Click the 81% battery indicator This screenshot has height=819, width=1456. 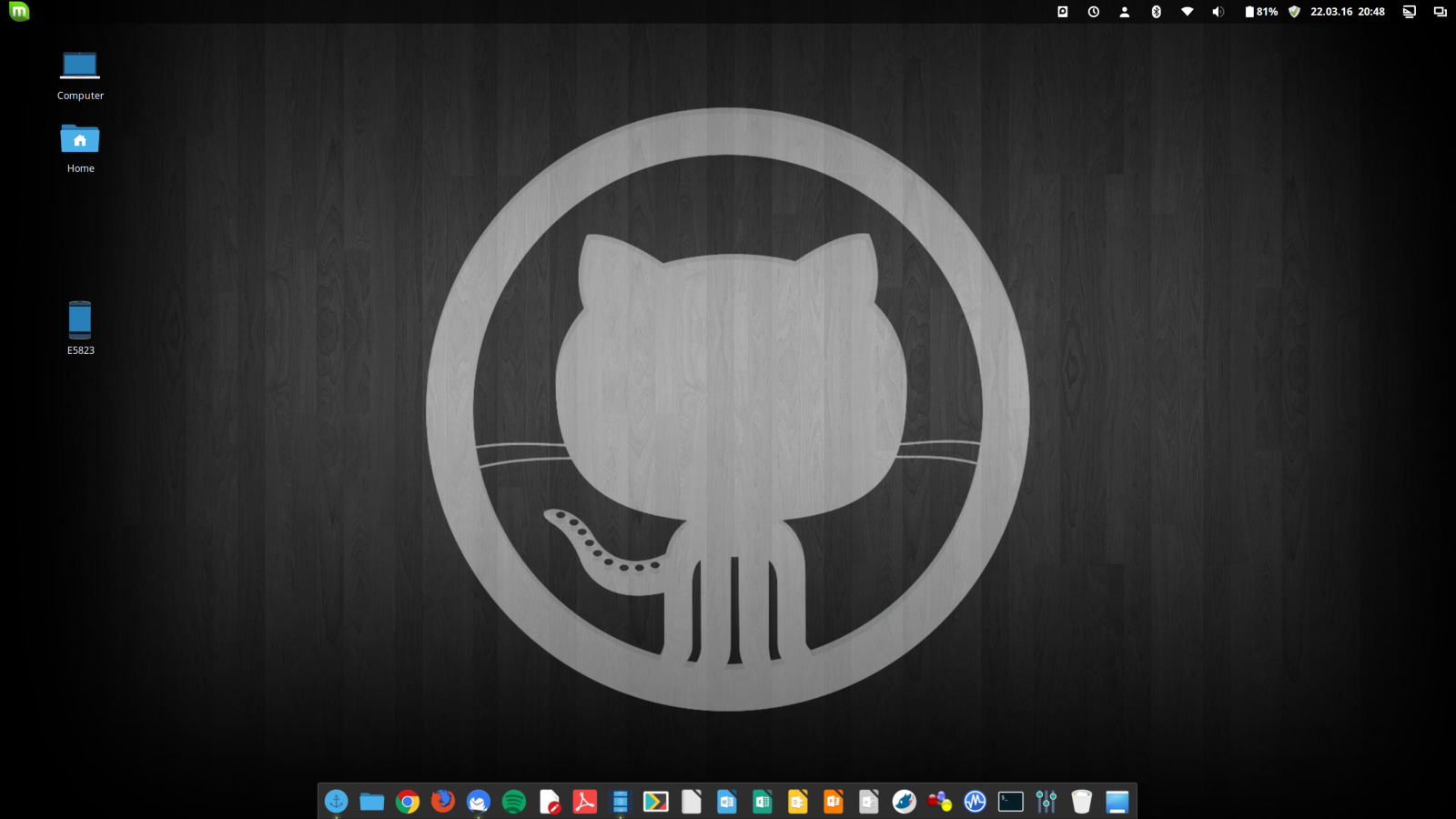tap(1261, 12)
